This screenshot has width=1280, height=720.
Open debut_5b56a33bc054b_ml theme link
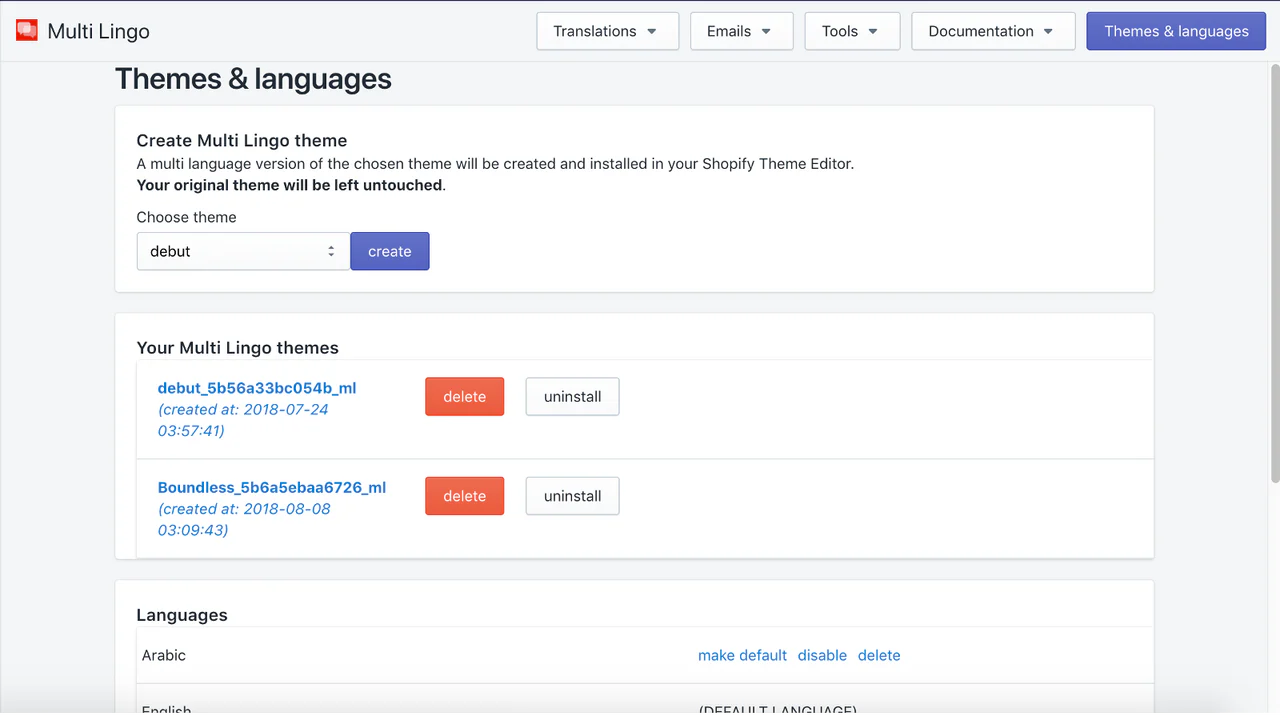pos(257,388)
